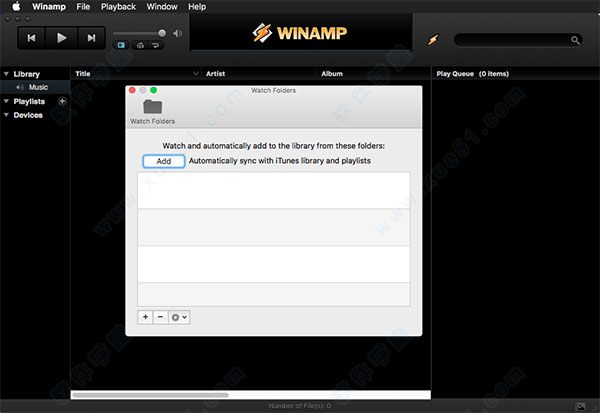Start playback with the play button
This screenshot has height=413, width=600.
[x=61, y=38]
